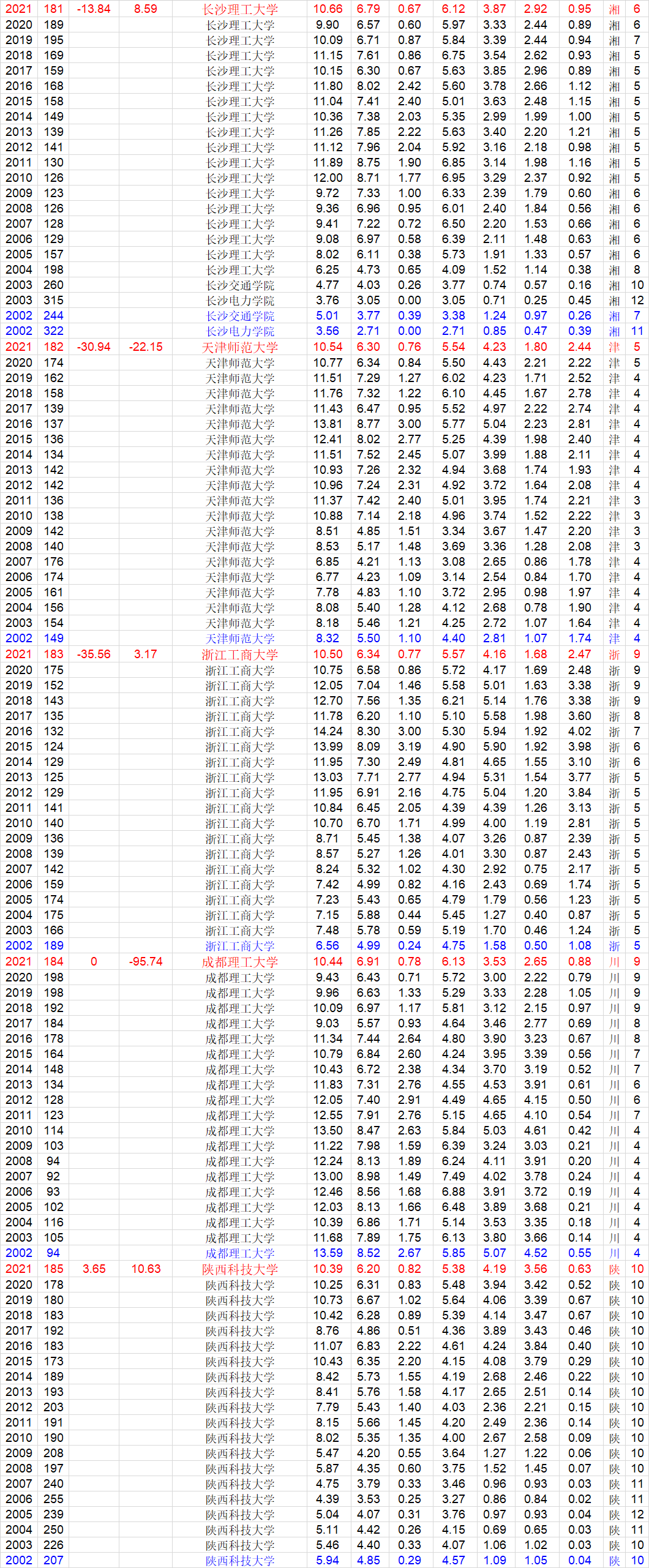Select blue rank 322 in 2002 row
This screenshot has height=1568, width=649.
point(53,331)
